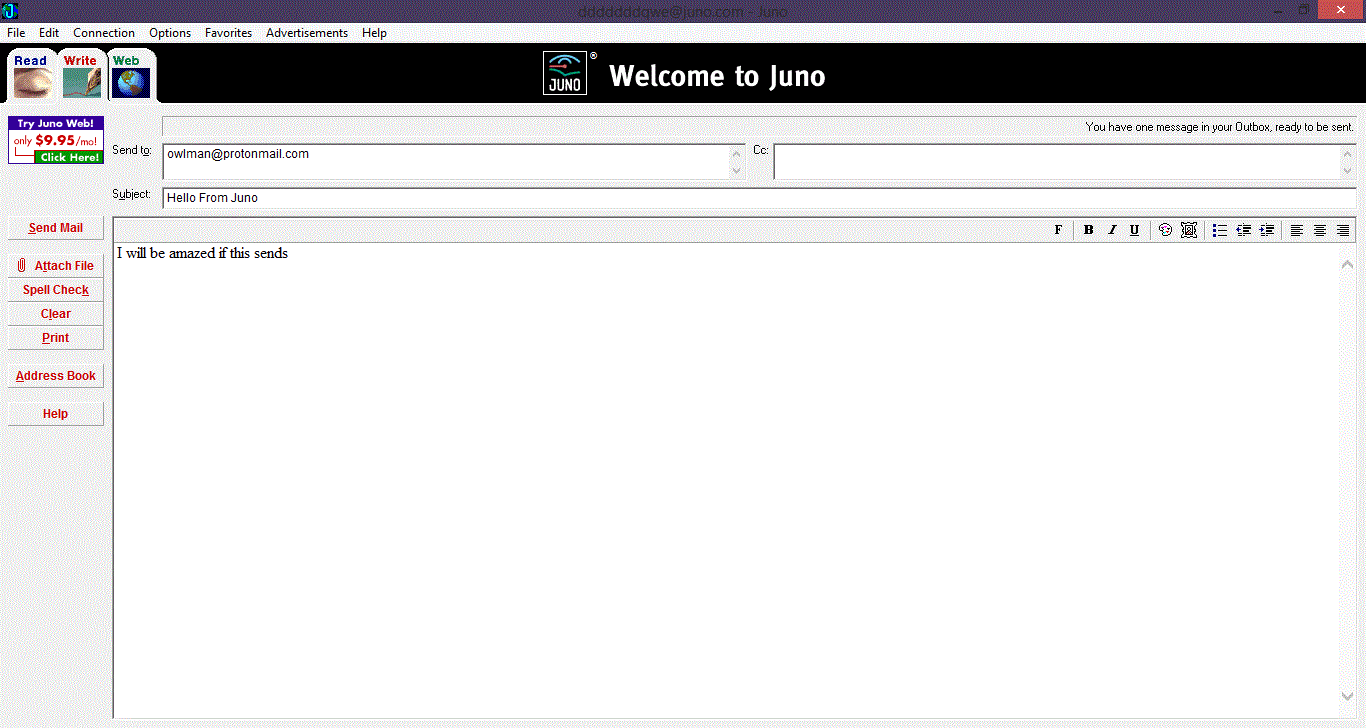Apply bulleted list formatting
Screen dimensions: 1366x728
click(1220, 230)
